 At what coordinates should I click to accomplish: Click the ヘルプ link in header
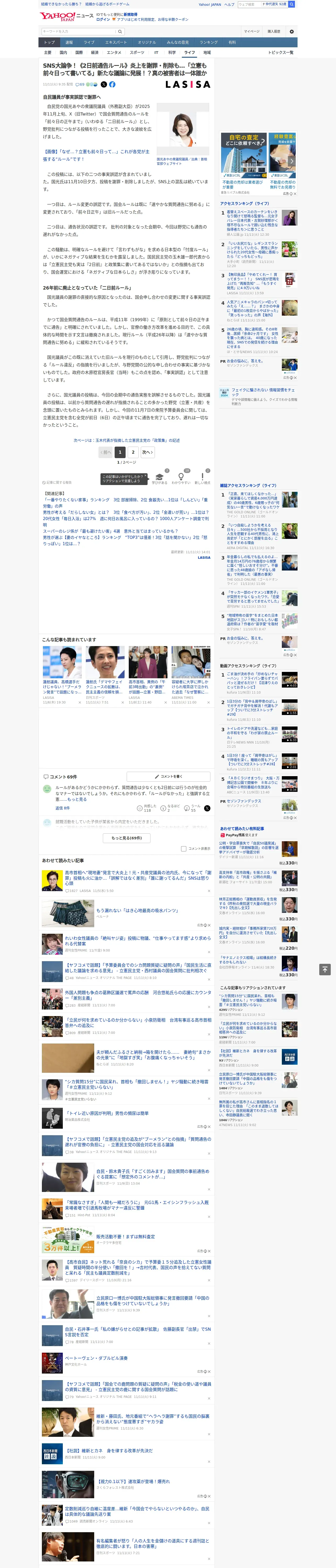pos(229,4)
